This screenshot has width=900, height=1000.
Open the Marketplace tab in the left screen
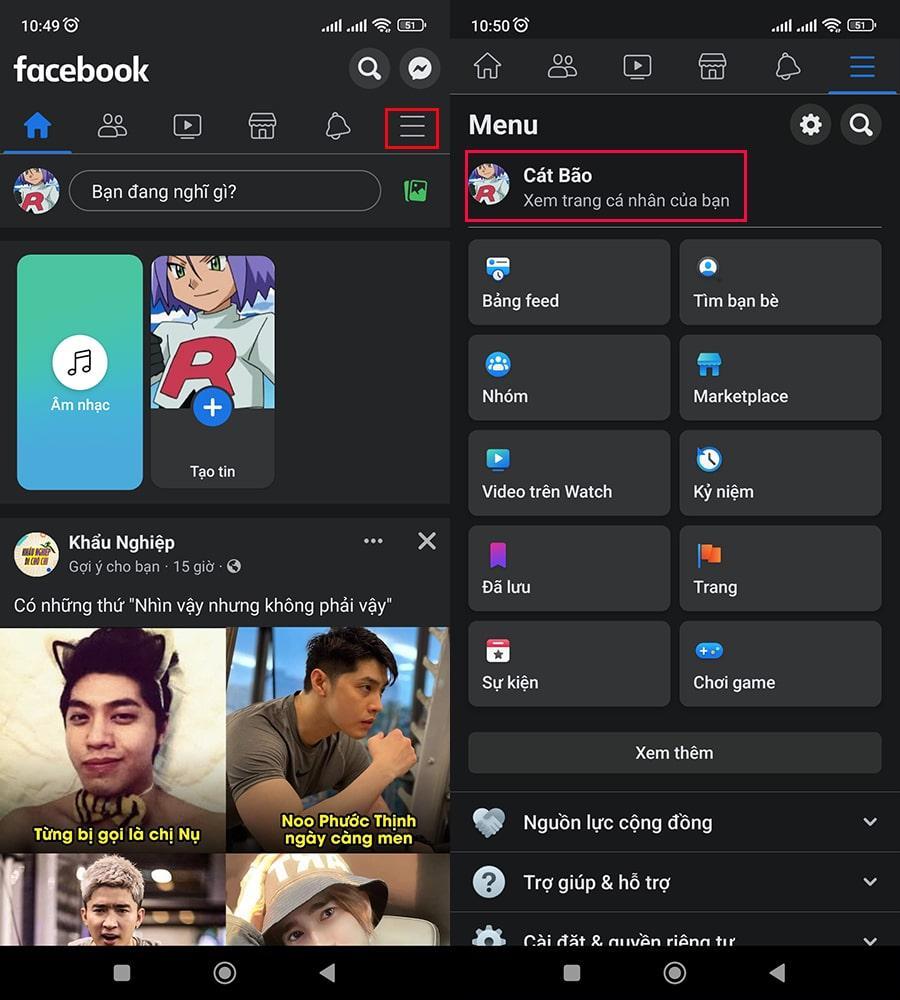tap(262, 126)
